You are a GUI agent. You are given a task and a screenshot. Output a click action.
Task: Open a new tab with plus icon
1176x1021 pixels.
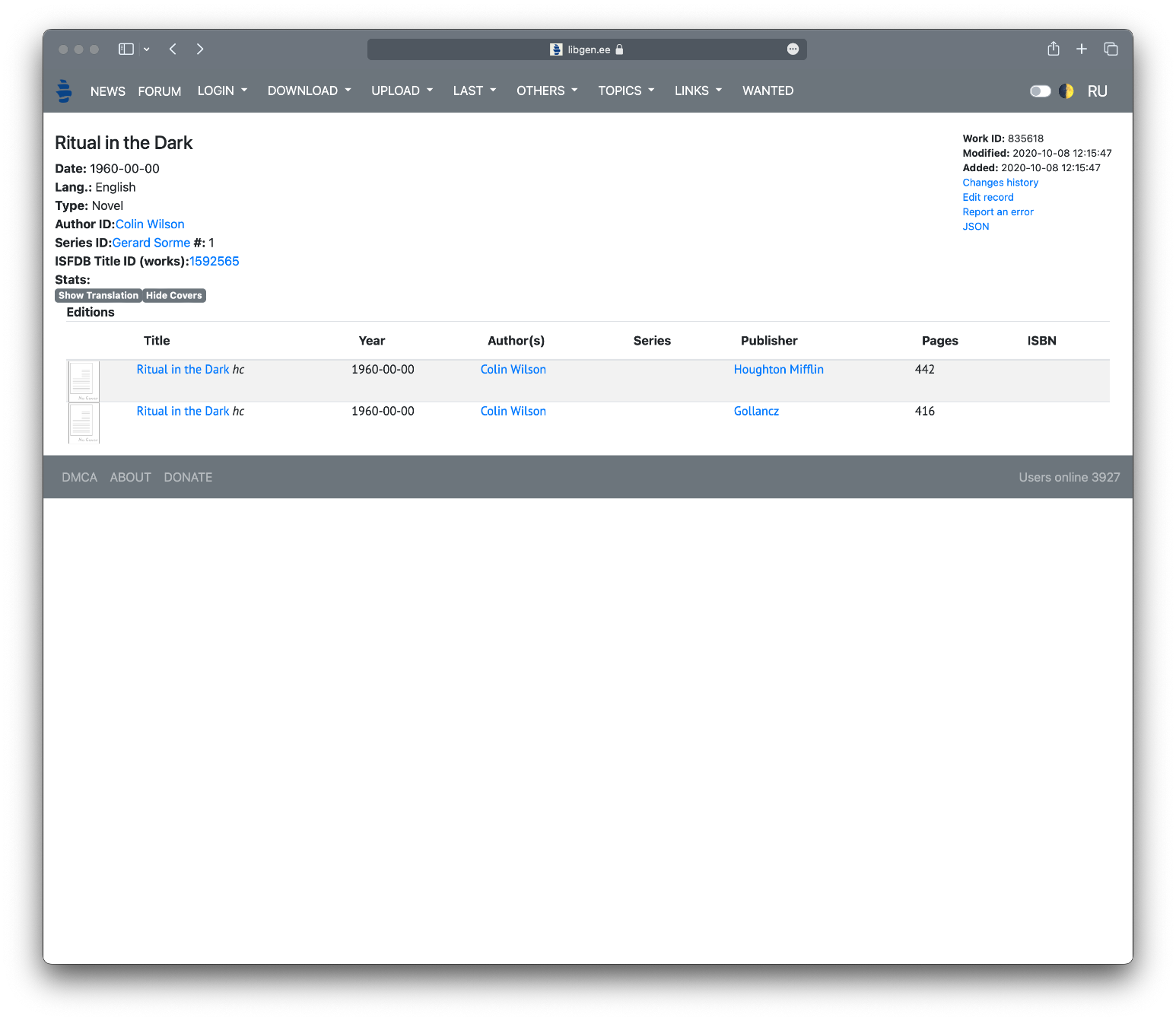pos(1081,49)
